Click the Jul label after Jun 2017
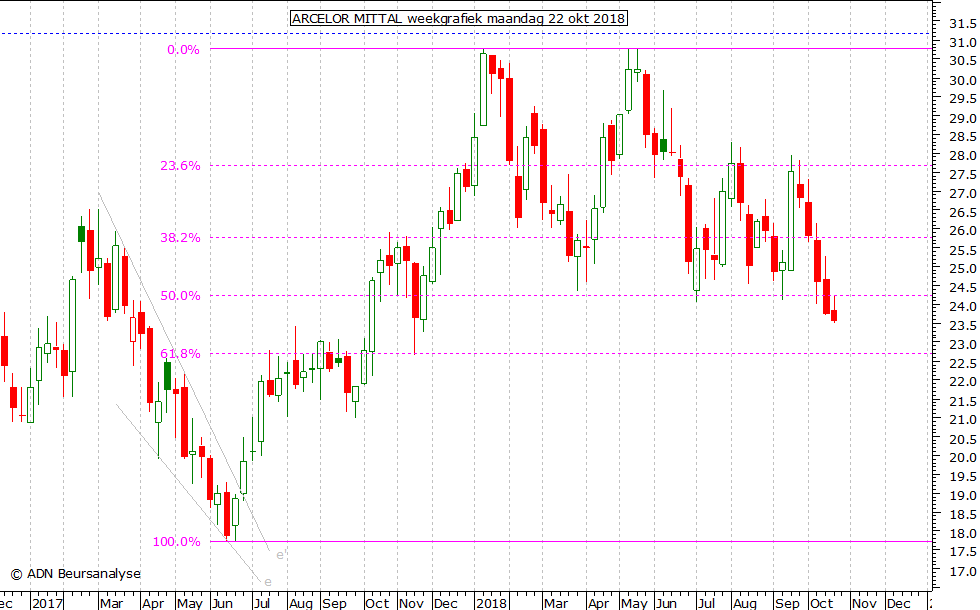Screen dimensions: 980x610 [261, 603]
